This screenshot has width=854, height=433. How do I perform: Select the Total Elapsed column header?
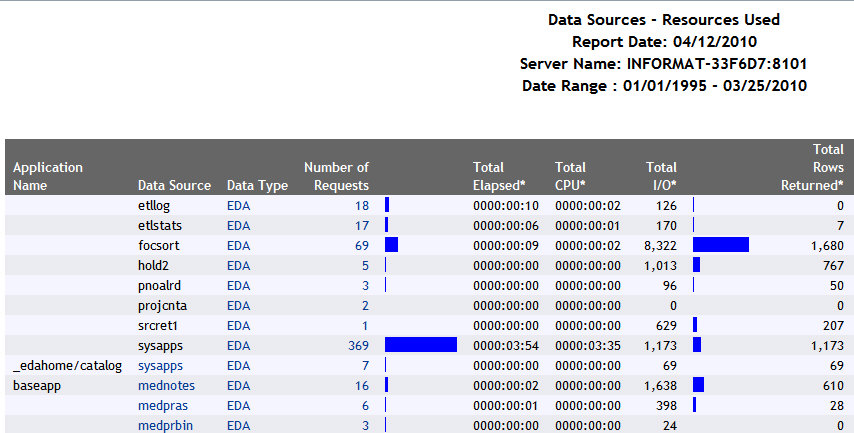(x=496, y=176)
